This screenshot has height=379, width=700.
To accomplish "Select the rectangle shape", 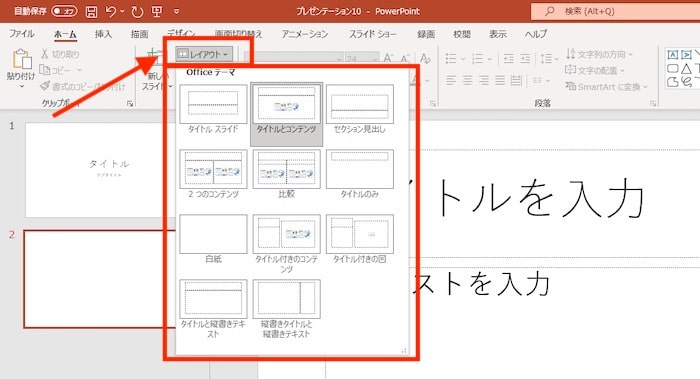I will coord(672,68).
